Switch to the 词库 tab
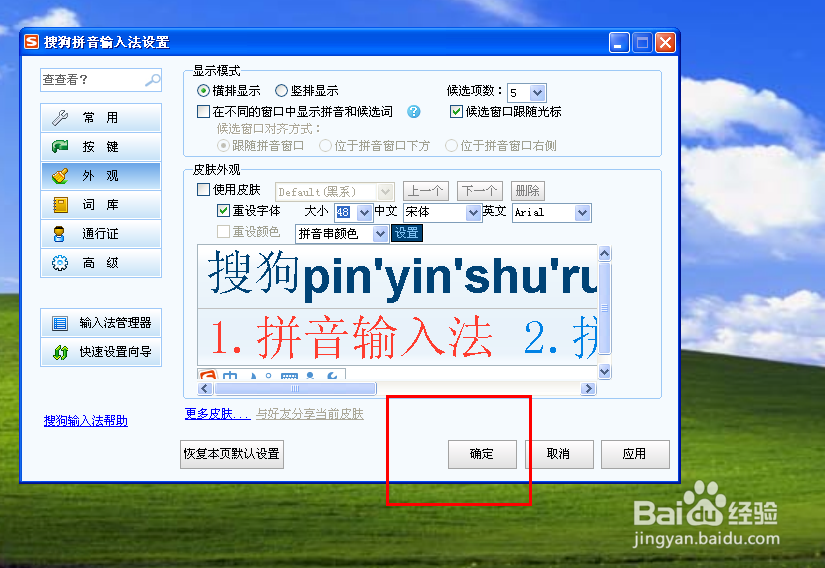The height and width of the screenshot is (568, 825). [x=101, y=205]
